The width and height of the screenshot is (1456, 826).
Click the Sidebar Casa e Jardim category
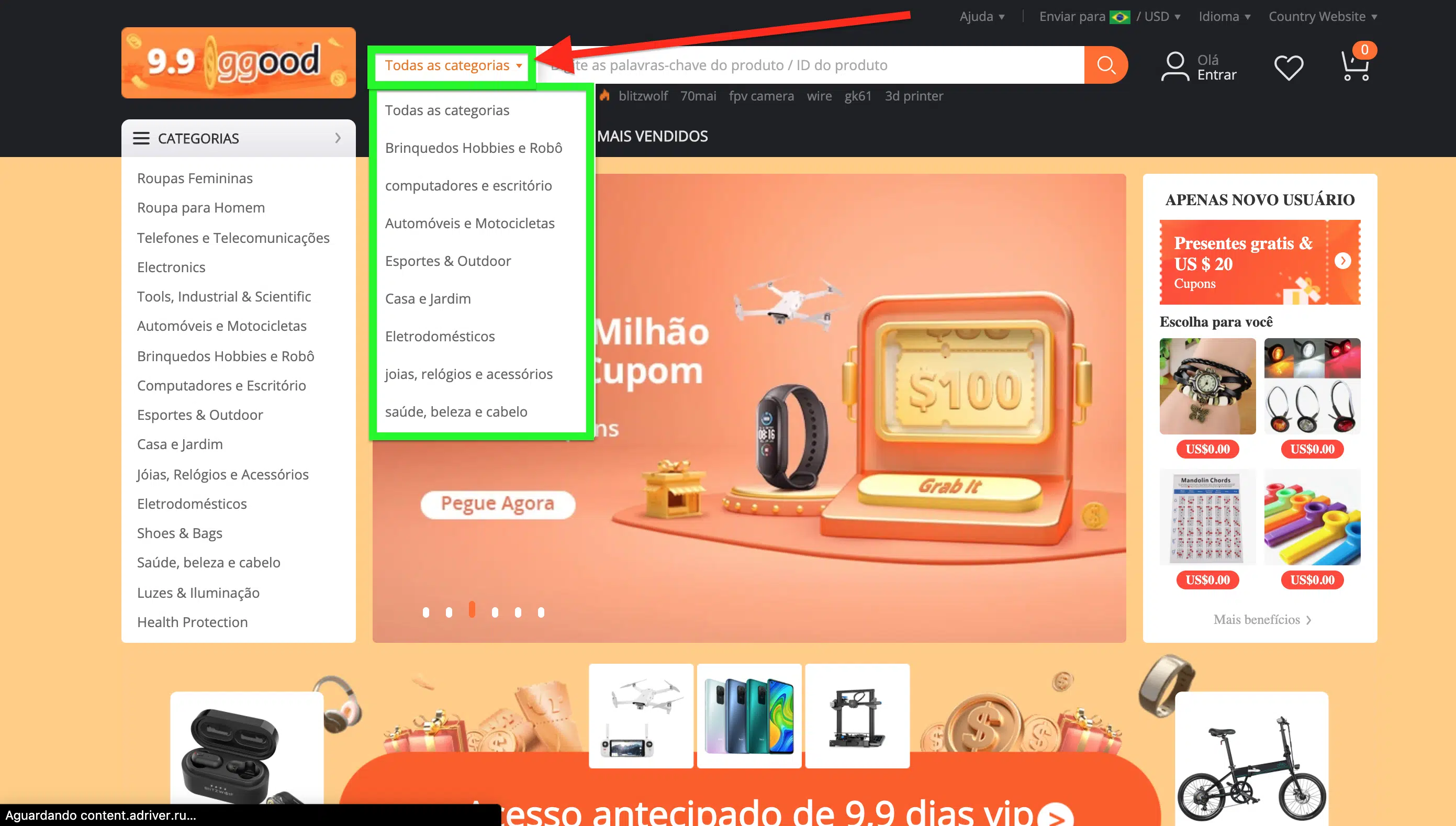180,445
